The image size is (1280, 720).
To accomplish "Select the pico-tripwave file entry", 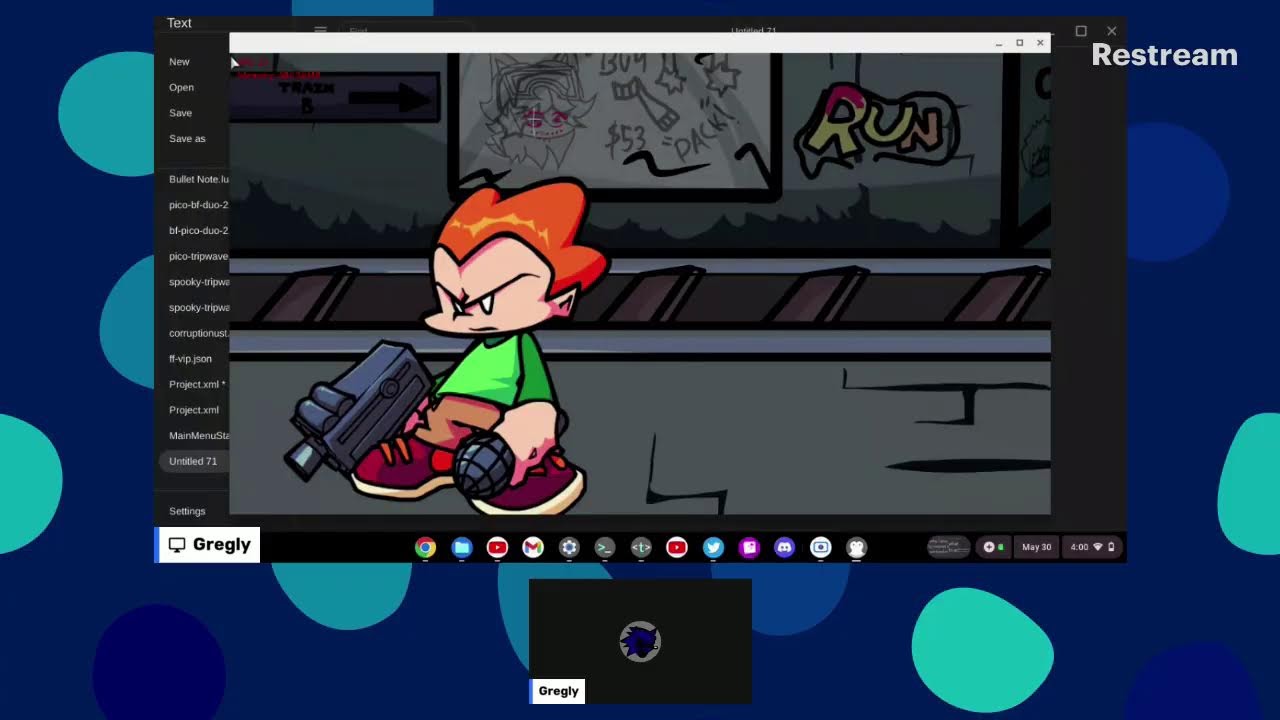I will [198, 256].
